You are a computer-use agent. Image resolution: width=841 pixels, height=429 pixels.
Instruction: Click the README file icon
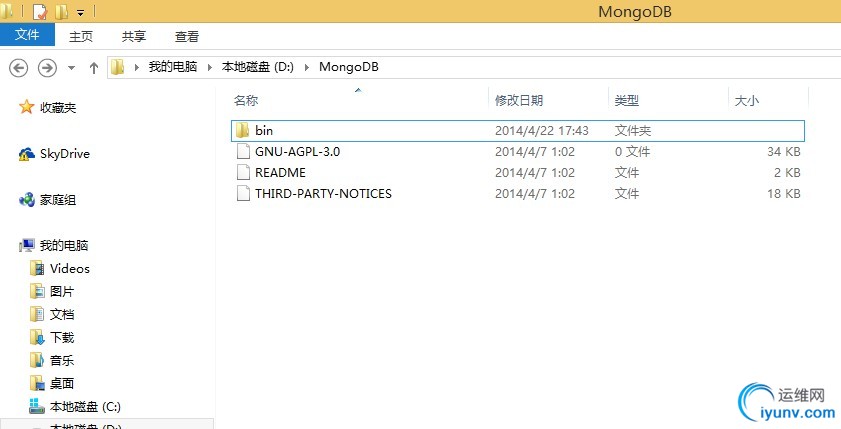[x=243, y=172]
